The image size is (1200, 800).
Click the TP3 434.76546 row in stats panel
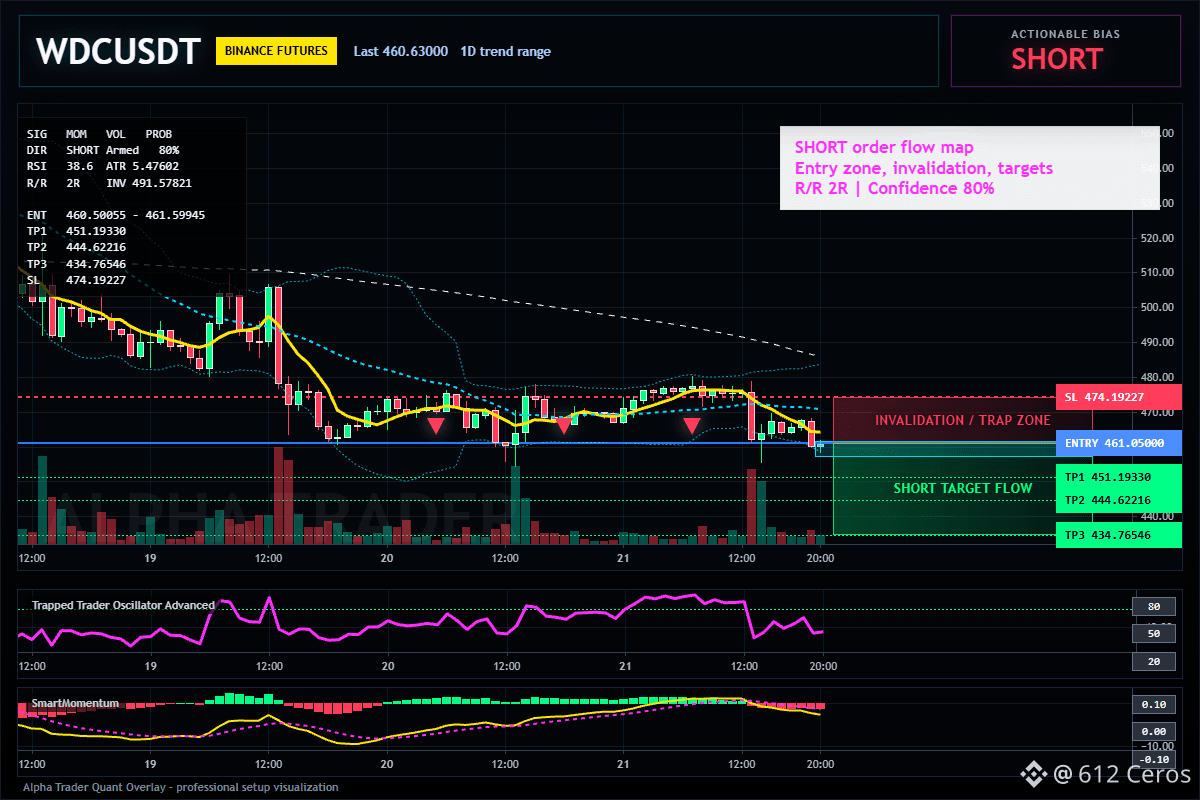(76, 263)
